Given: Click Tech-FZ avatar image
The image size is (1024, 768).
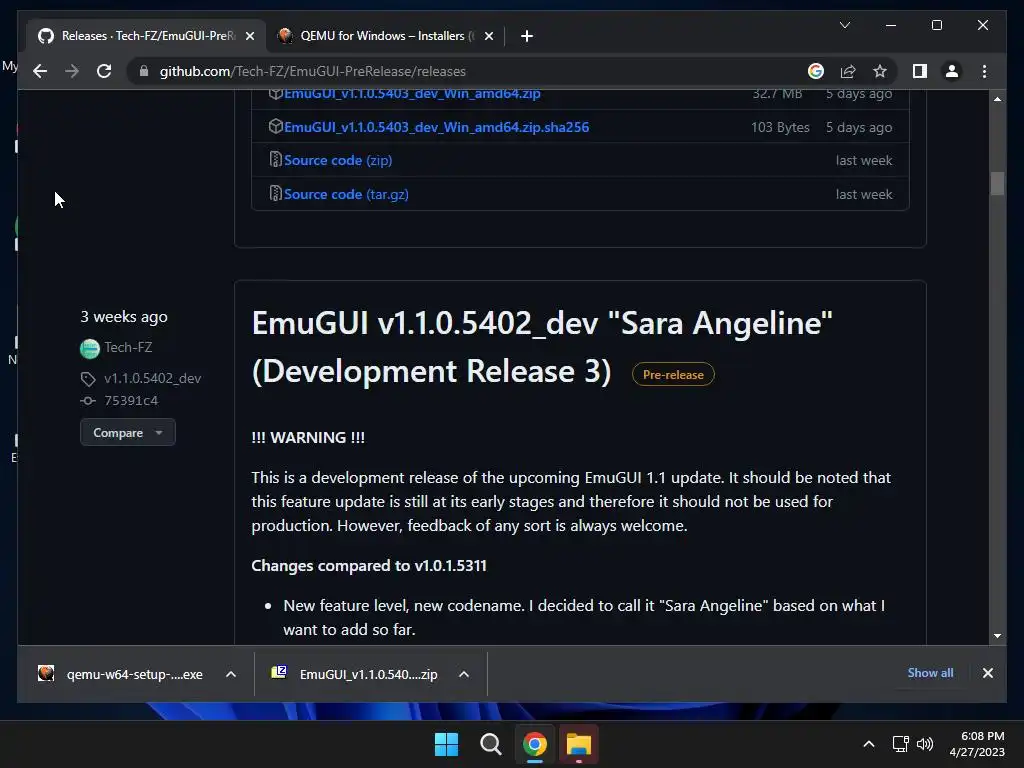Looking at the screenshot, I should (89, 349).
